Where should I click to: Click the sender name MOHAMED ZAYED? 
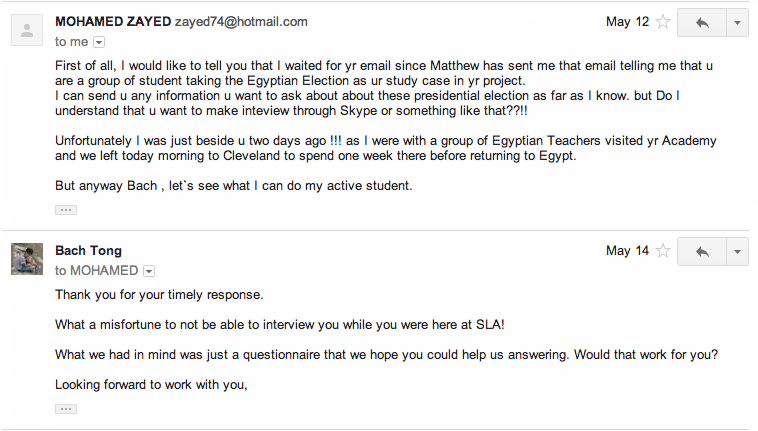click(x=113, y=21)
